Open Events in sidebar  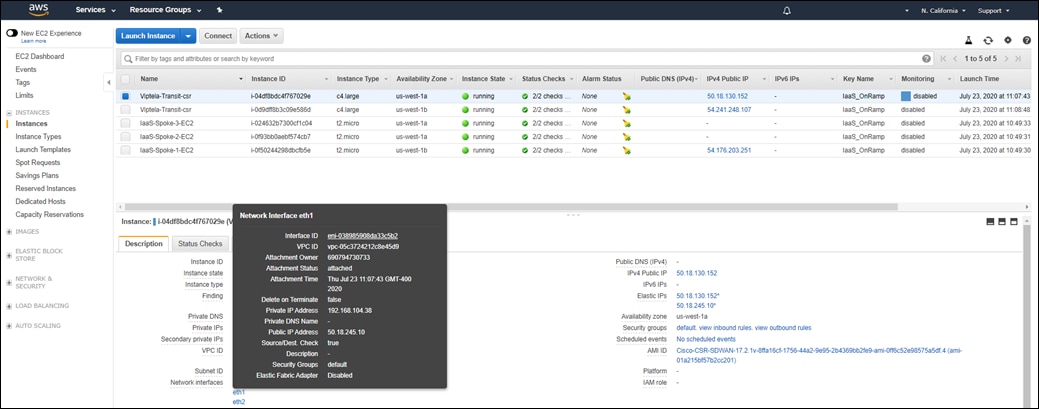click(26, 70)
